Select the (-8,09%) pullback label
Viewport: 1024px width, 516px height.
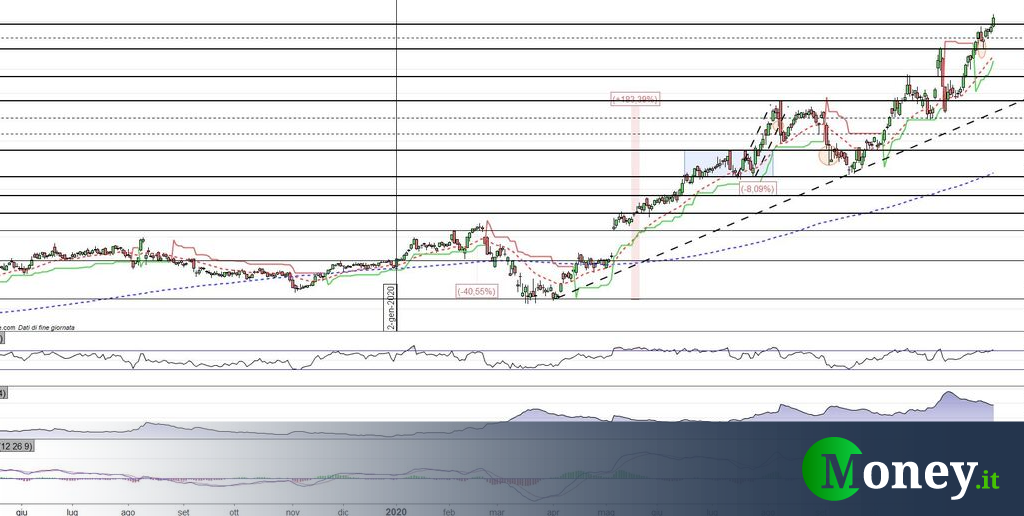(758, 188)
